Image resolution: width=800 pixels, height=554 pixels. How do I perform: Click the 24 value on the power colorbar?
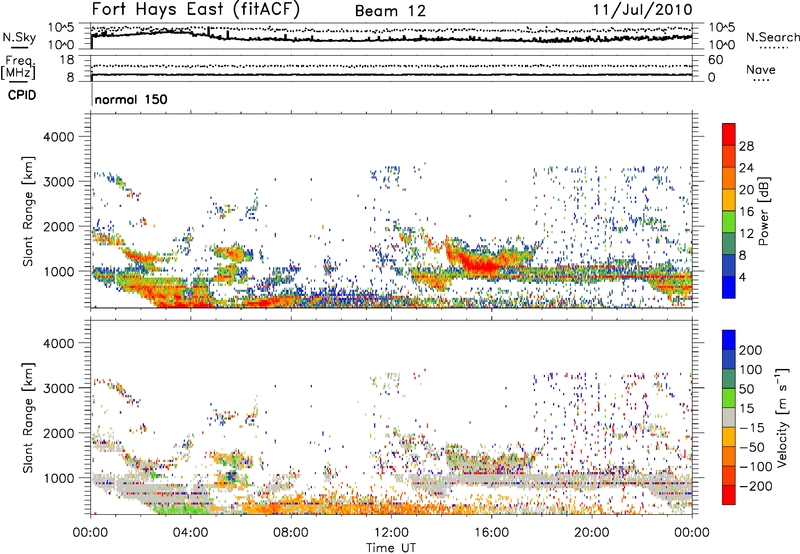click(x=746, y=168)
